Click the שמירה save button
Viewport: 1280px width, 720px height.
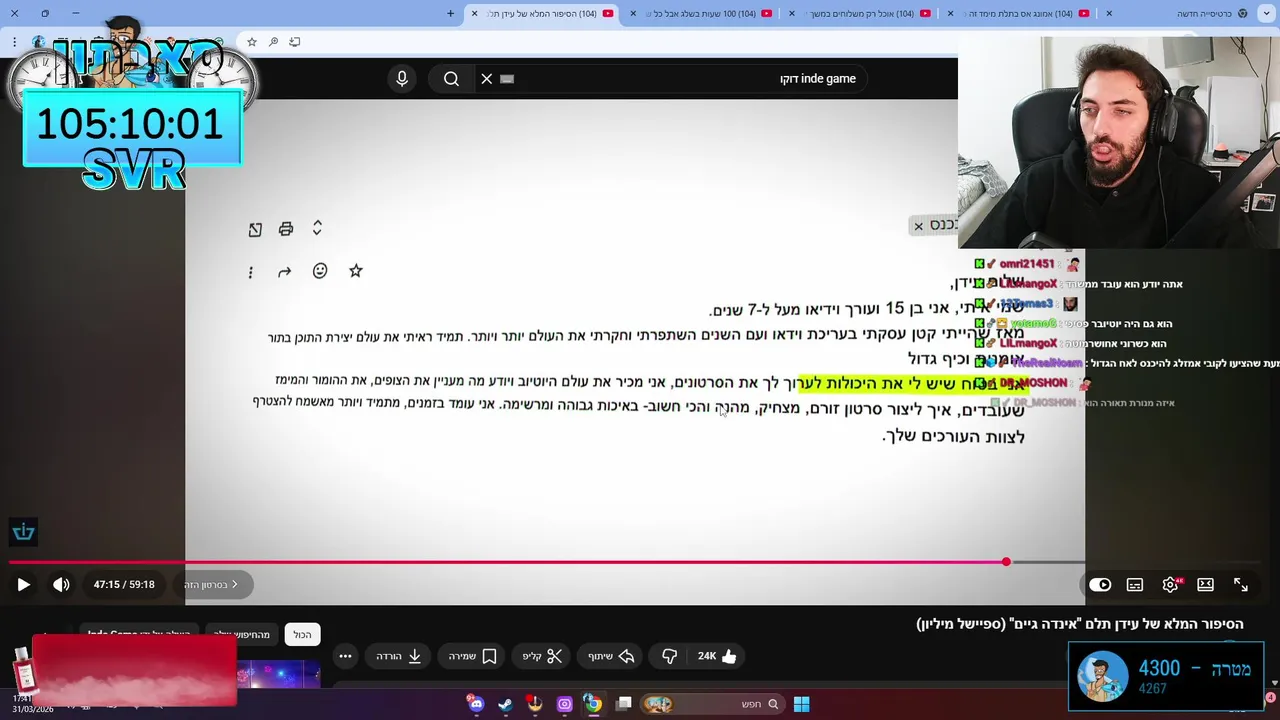[472, 656]
